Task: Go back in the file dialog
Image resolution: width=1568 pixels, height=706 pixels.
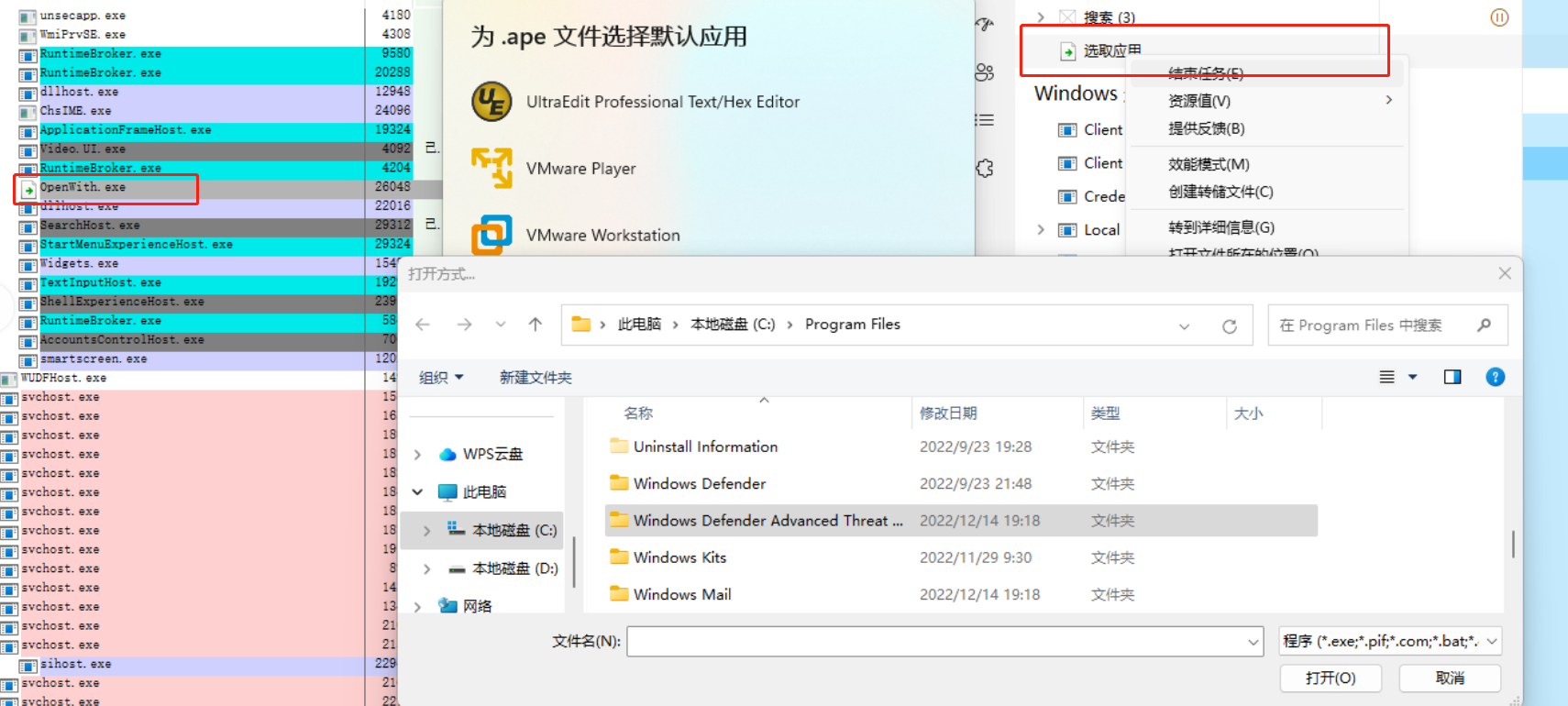Action: pos(423,325)
